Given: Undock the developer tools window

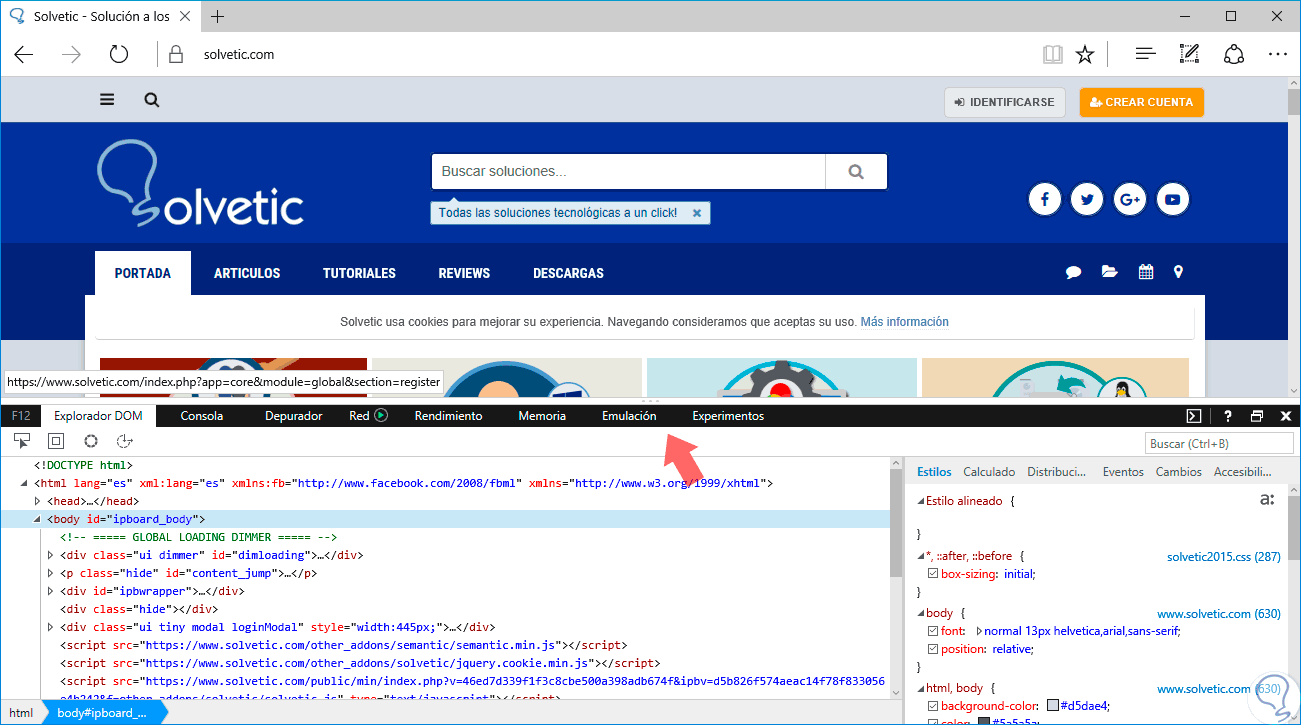Looking at the screenshot, I should point(1257,416).
